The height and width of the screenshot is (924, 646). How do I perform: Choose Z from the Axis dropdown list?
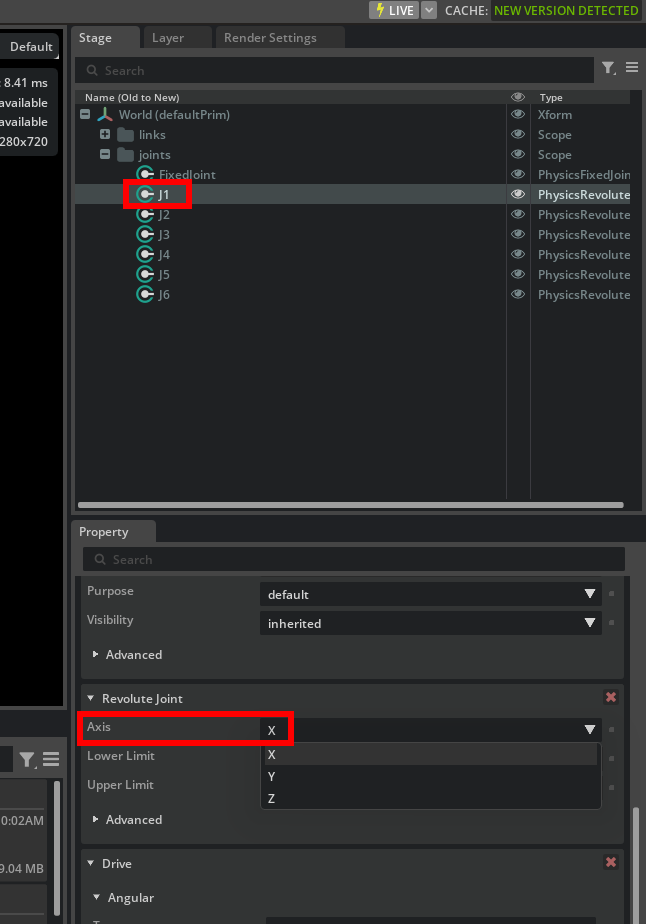coord(271,798)
